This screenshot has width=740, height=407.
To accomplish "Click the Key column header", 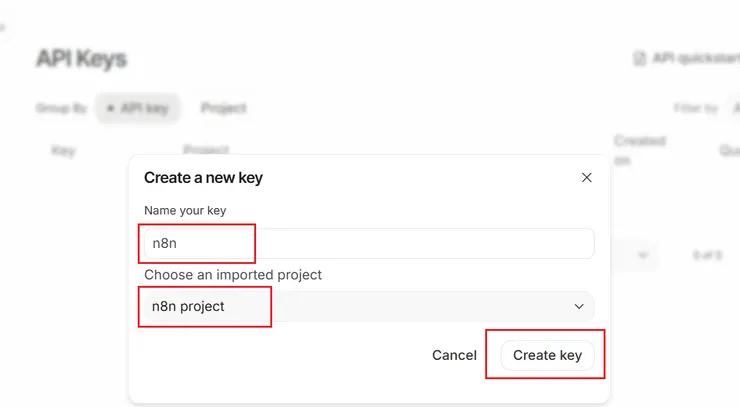I will [x=64, y=151].
